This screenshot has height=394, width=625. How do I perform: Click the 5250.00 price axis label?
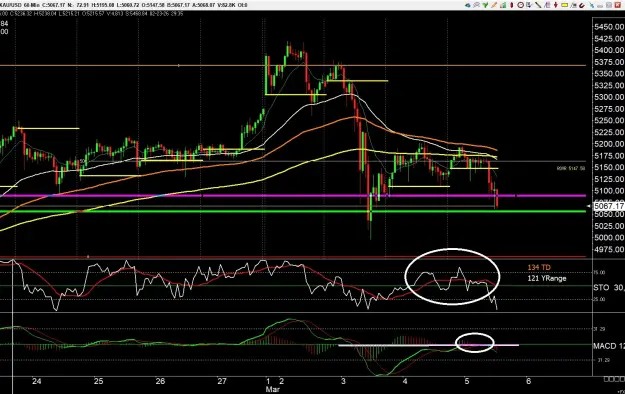click(609, 120)
